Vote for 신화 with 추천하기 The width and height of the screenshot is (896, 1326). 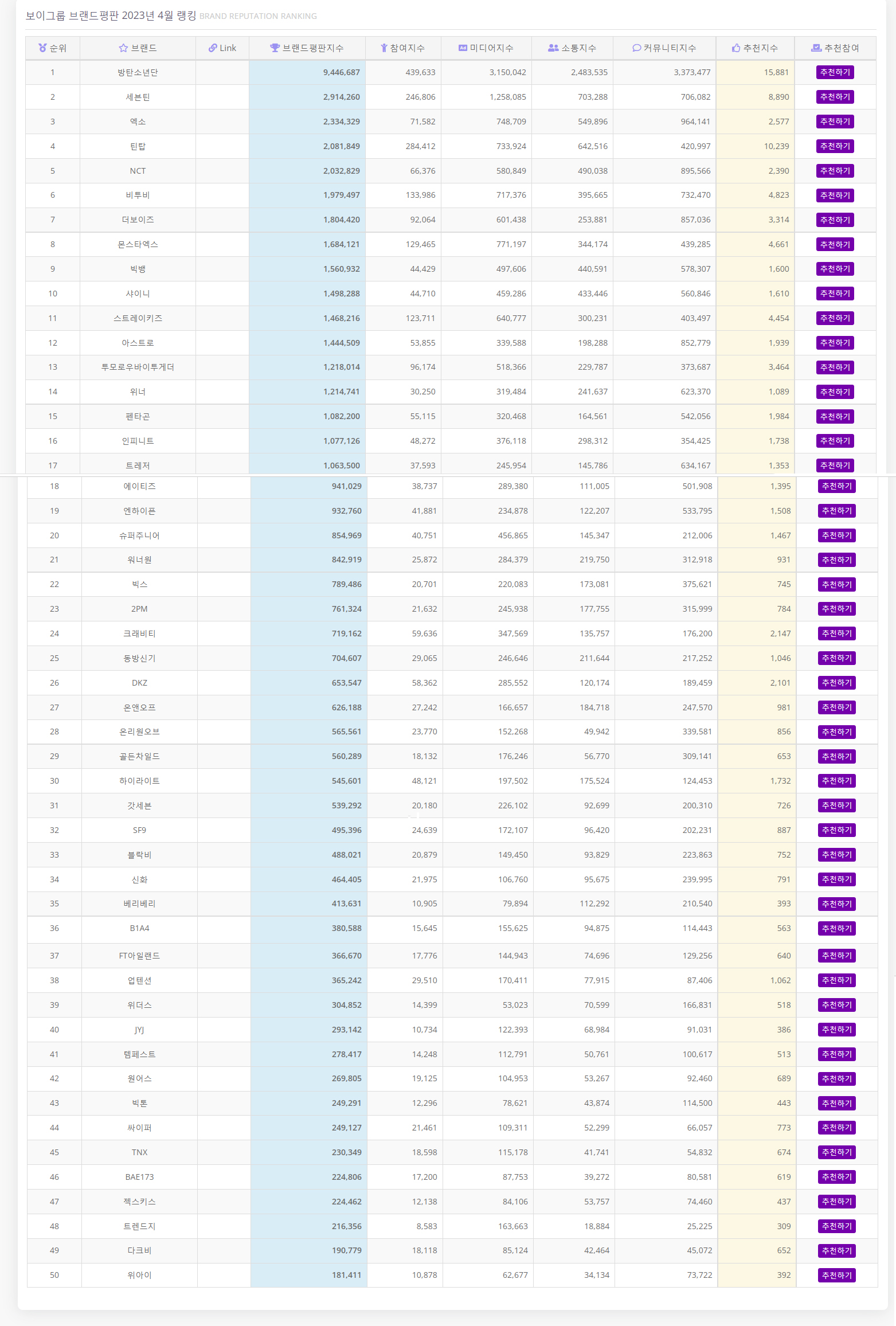tap(837, 879)
